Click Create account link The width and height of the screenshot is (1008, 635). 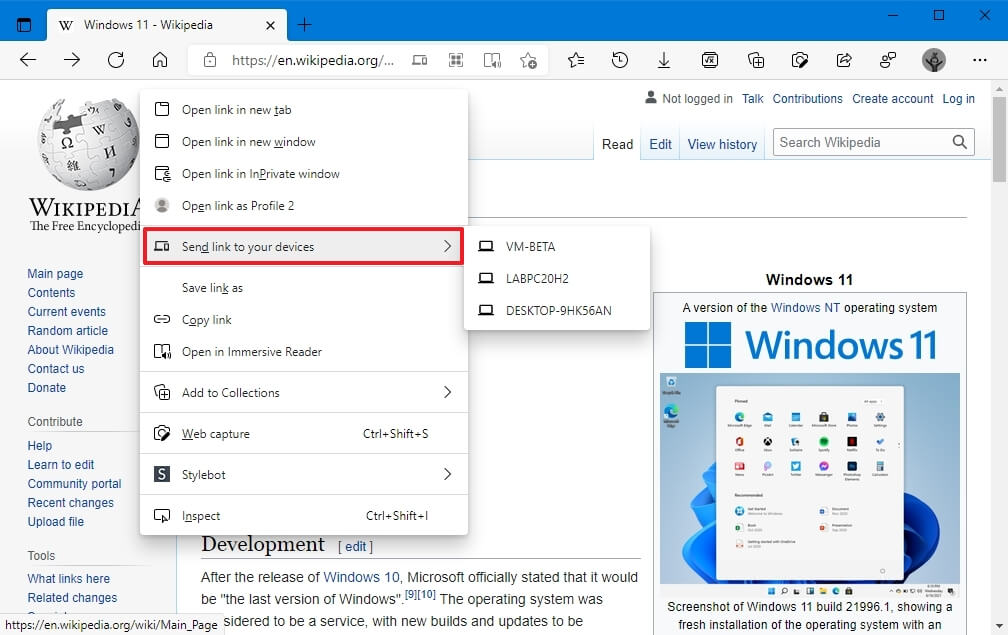click(x=892, y=99)
